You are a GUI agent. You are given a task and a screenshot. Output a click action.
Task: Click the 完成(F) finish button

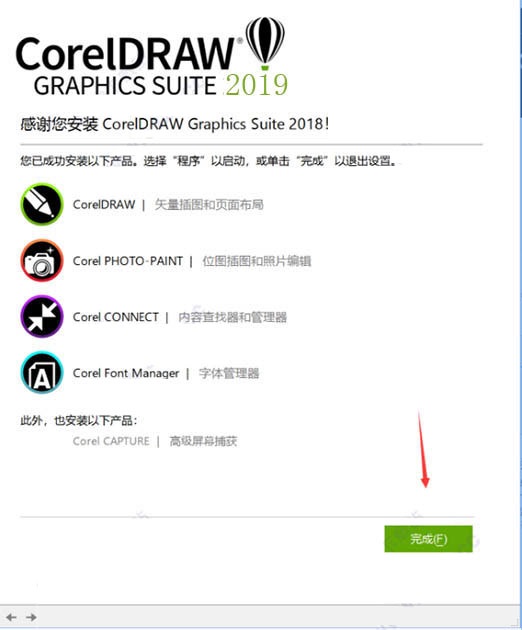click(428, 539)
